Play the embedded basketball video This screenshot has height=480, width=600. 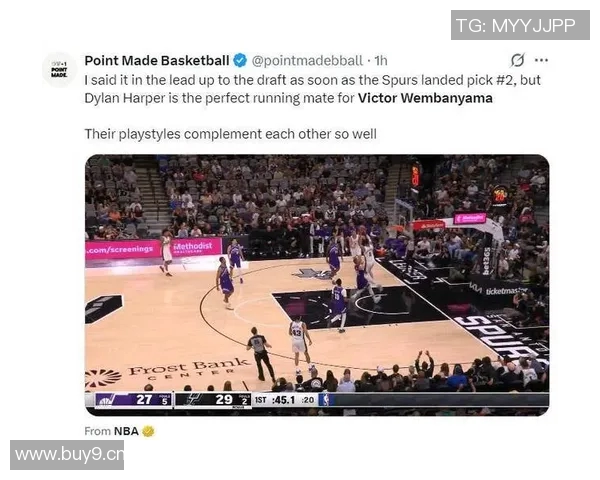pyautogui.click(x=317, y=285)
